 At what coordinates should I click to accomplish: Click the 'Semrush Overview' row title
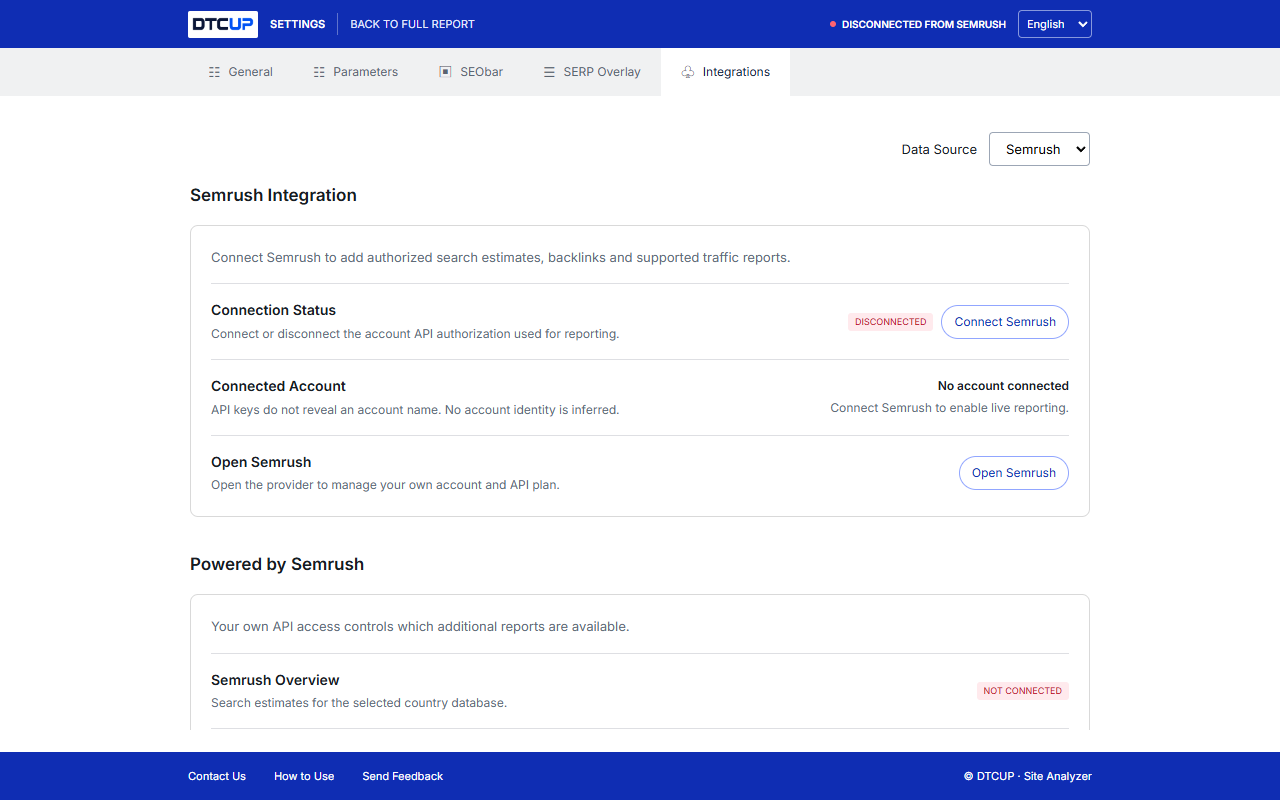[x=275, y=680]
